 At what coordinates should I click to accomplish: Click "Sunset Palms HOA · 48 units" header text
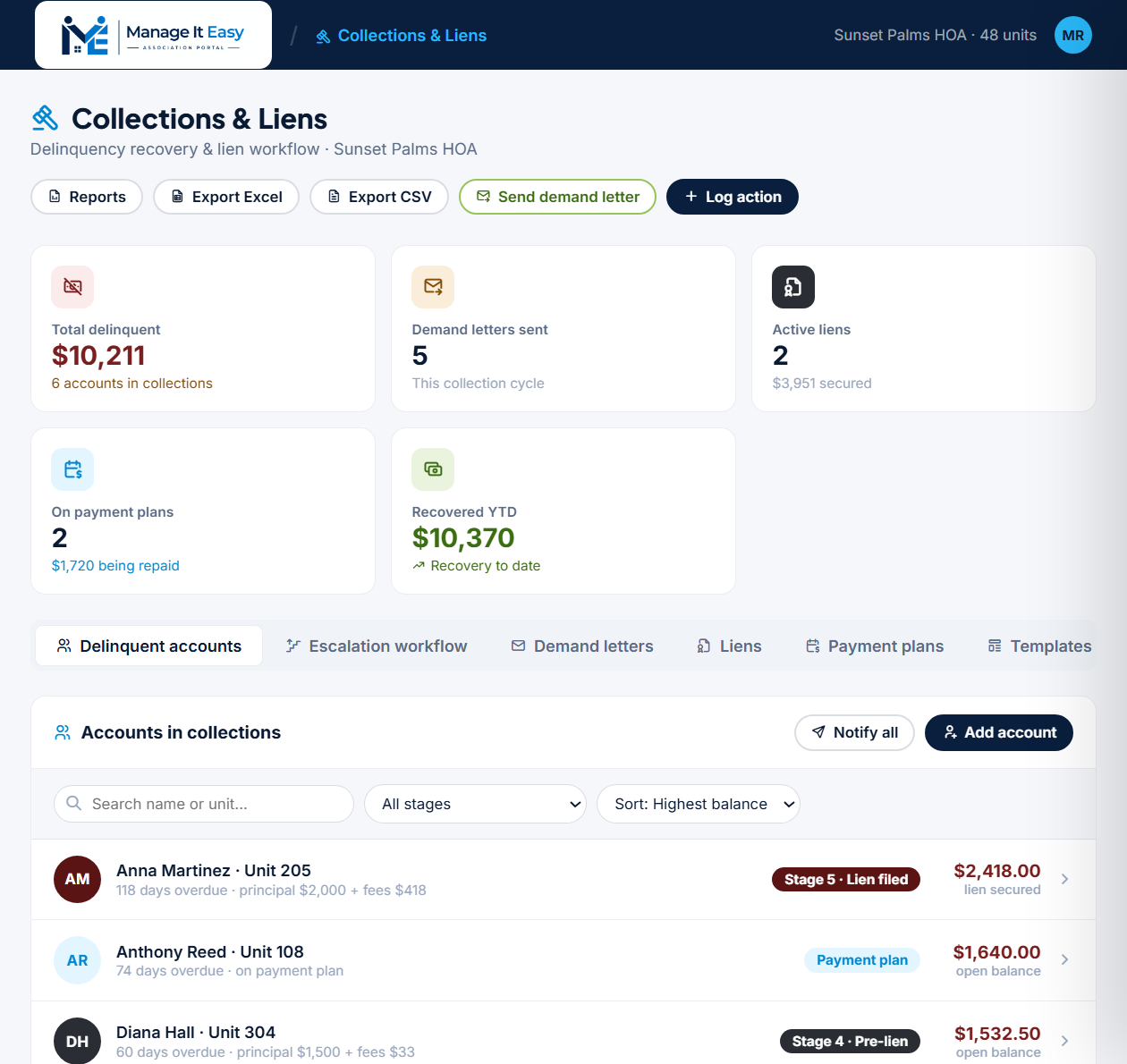pyautogui.click(x=936, y=36)
